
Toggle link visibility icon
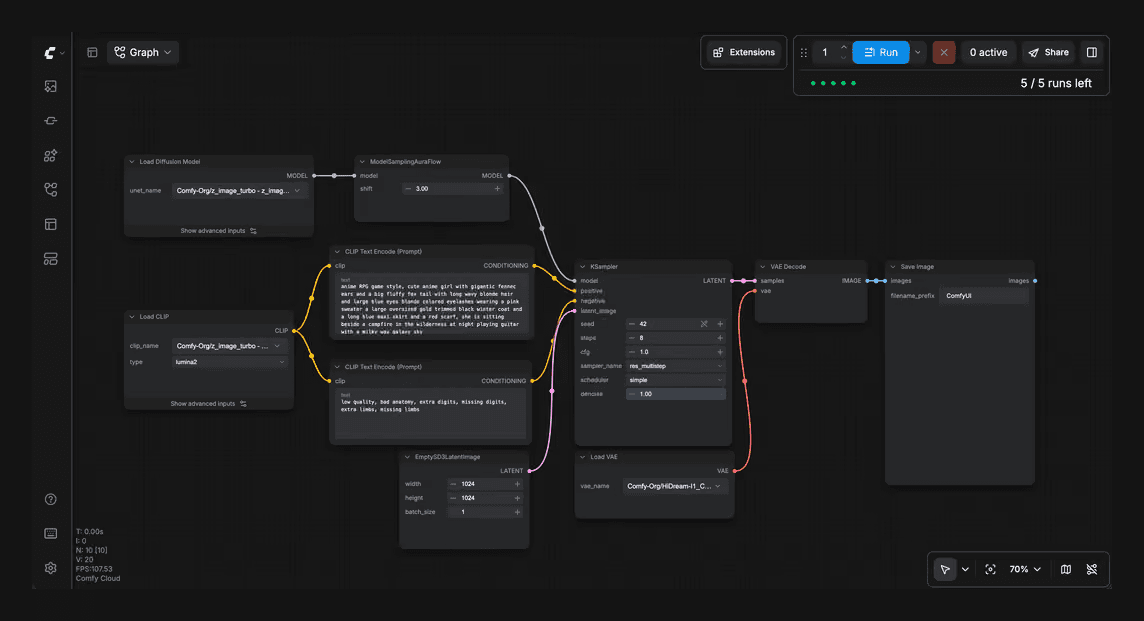click(1091, 569)
